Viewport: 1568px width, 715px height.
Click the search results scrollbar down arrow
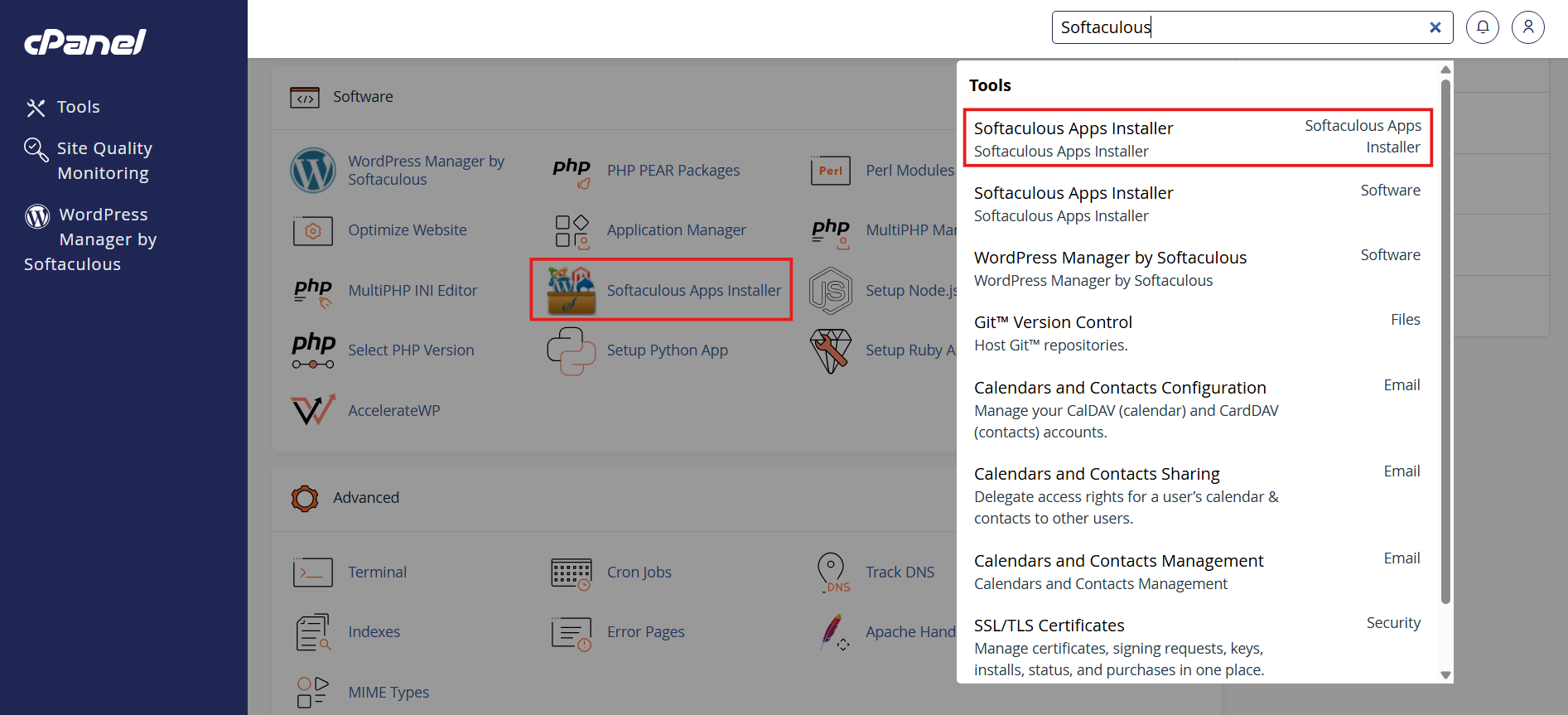pyautogui.click(x=1445, y=675)
